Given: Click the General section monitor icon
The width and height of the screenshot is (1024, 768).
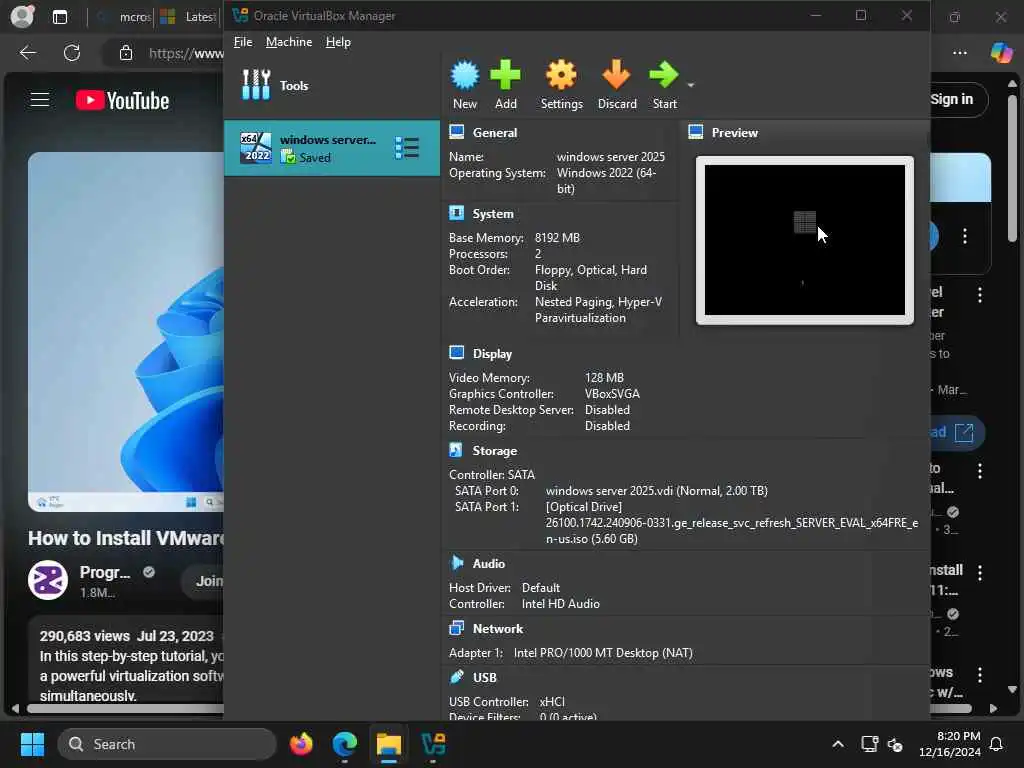Looking at the screenshot, I should 456,133.
